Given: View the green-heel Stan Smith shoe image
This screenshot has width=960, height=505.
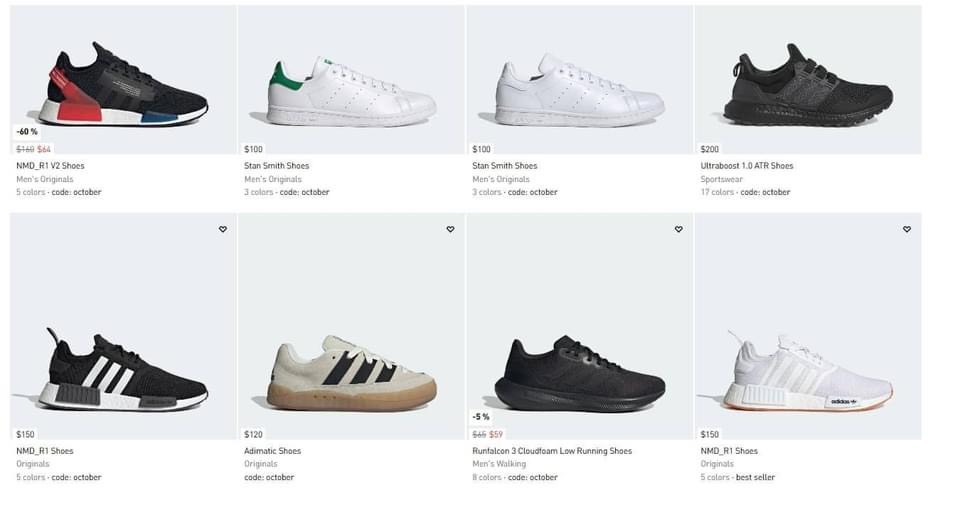Looking at the screenshot, I should 351,92.
